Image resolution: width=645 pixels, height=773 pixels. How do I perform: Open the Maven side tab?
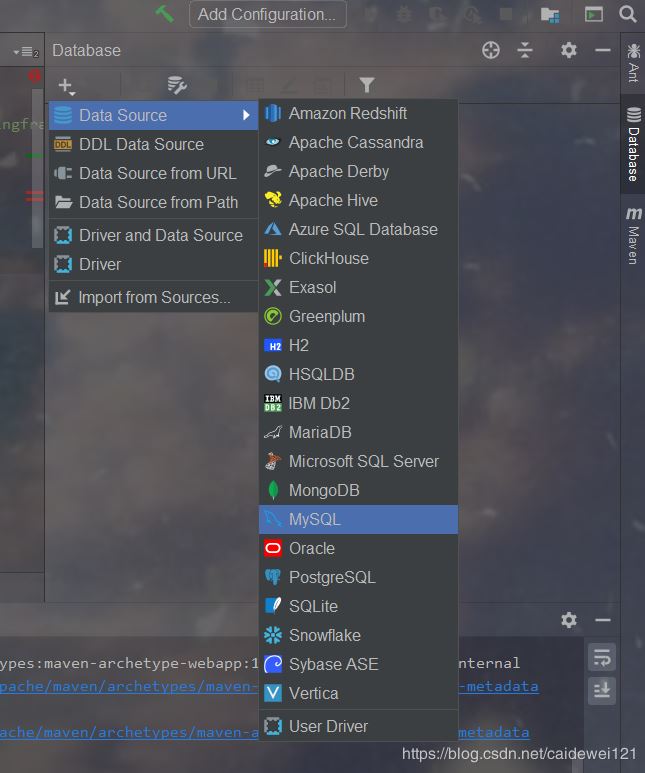point(633,235)
